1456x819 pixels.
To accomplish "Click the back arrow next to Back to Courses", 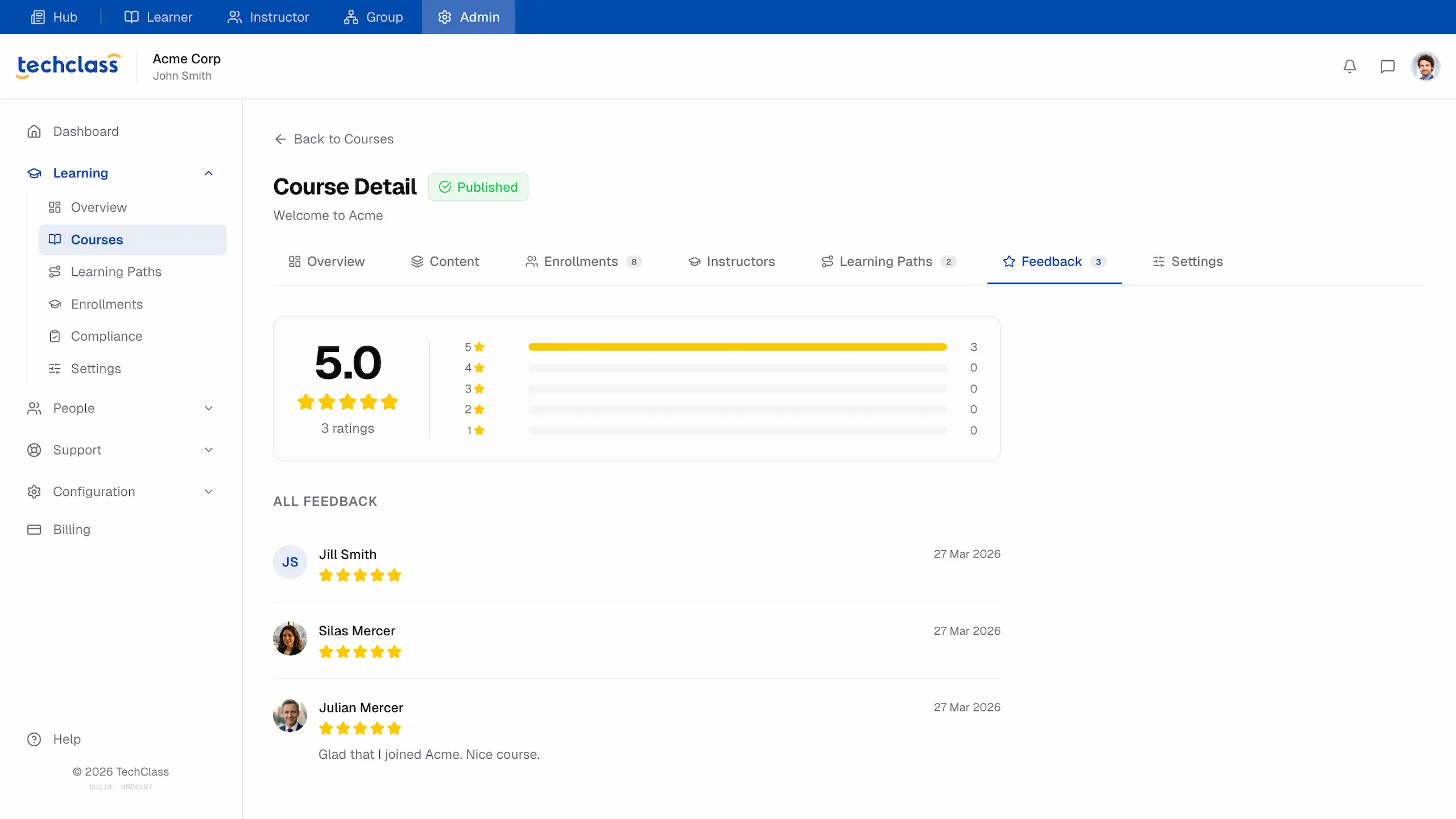I will coord(280,139).
